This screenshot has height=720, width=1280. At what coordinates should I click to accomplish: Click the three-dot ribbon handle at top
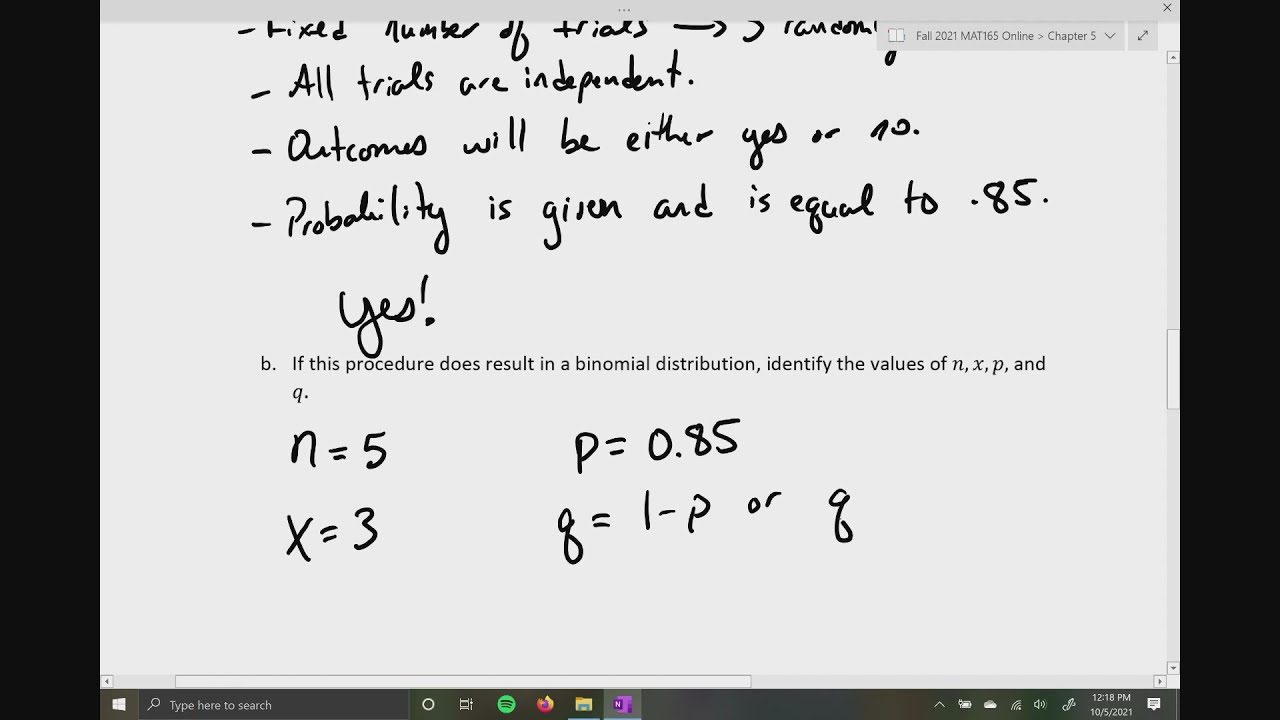point(624,9)
